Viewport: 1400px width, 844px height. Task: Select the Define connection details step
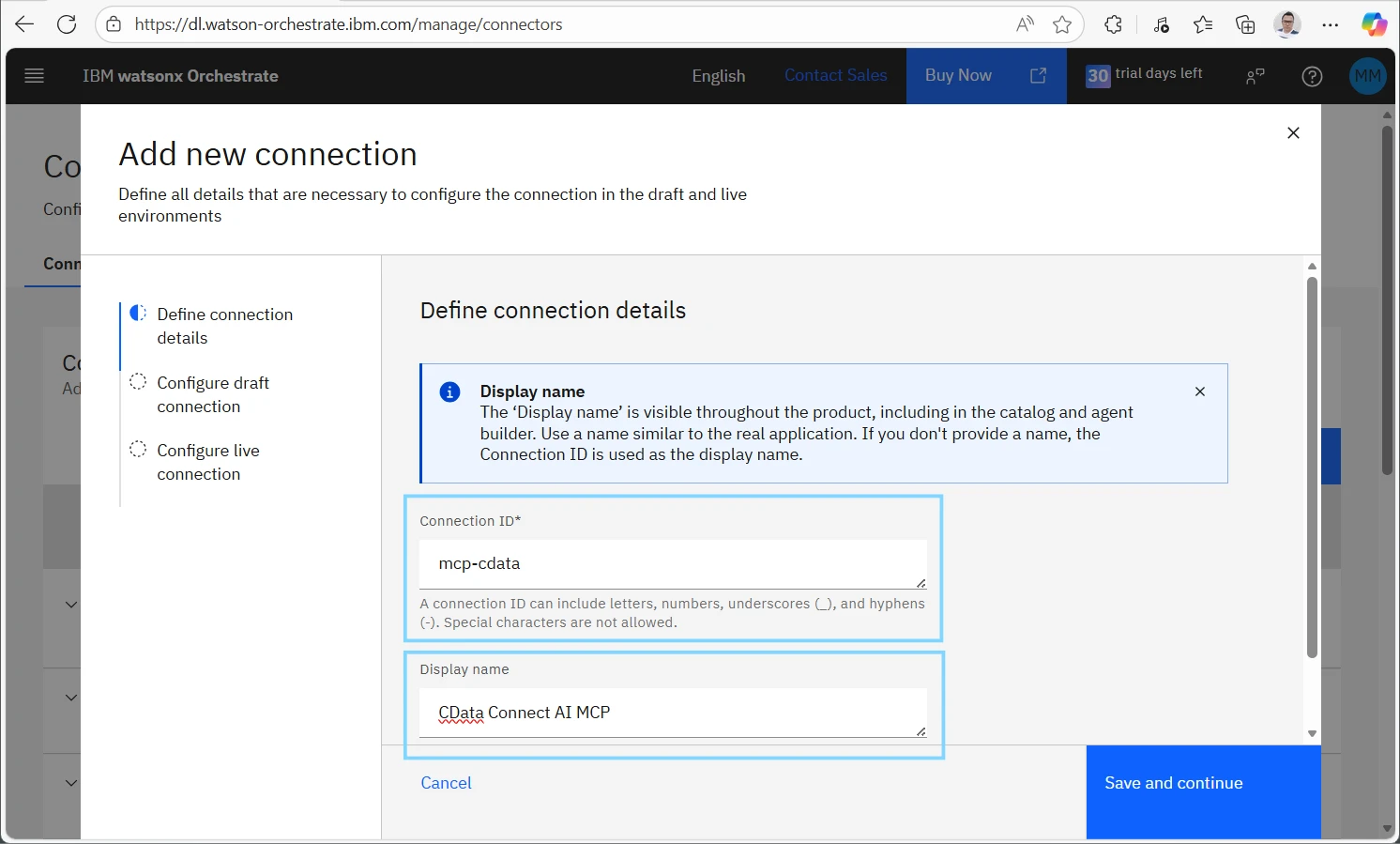224,326
